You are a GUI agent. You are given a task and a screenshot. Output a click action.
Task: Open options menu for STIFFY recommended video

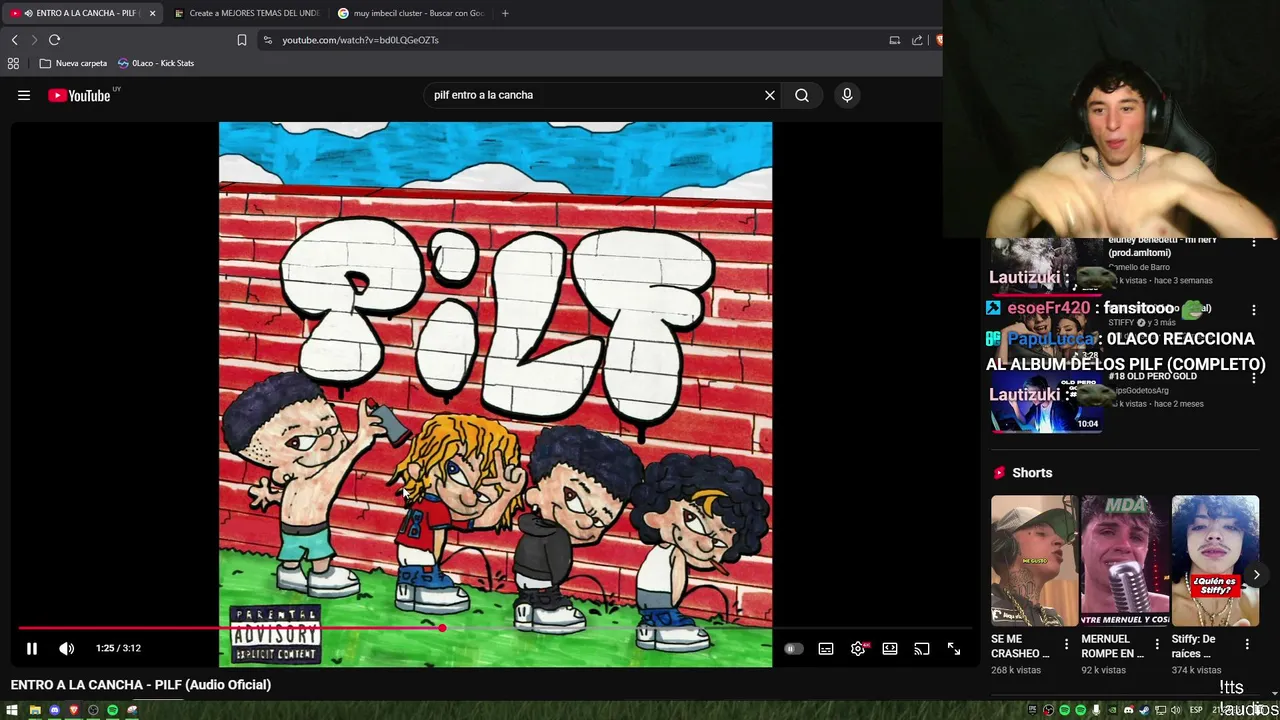(1254, 310)
